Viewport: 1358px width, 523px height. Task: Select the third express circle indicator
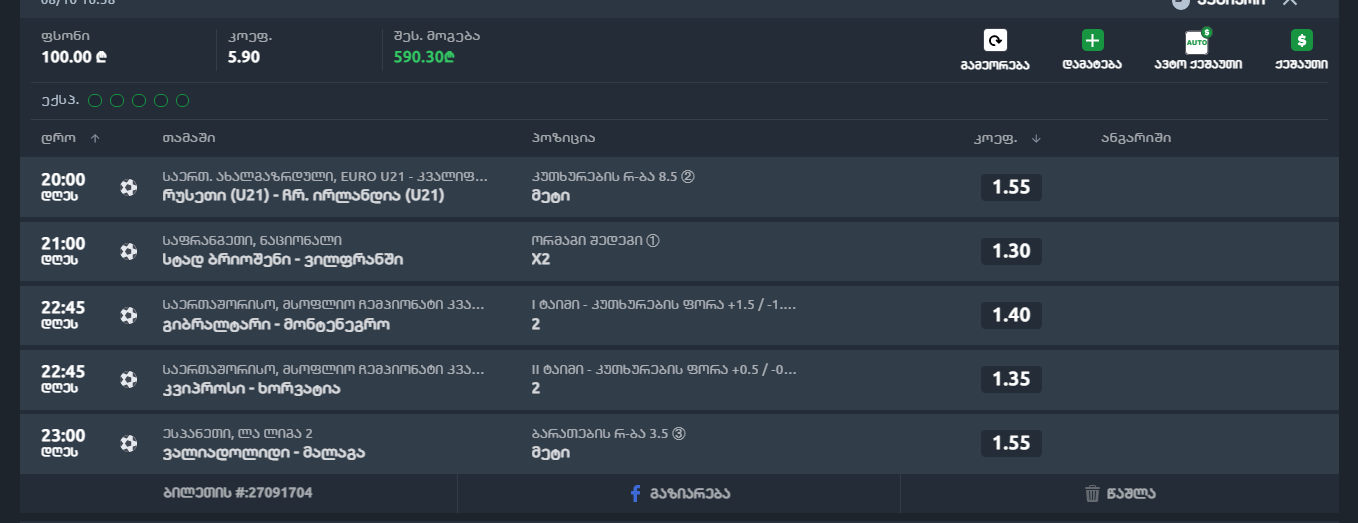139,100
